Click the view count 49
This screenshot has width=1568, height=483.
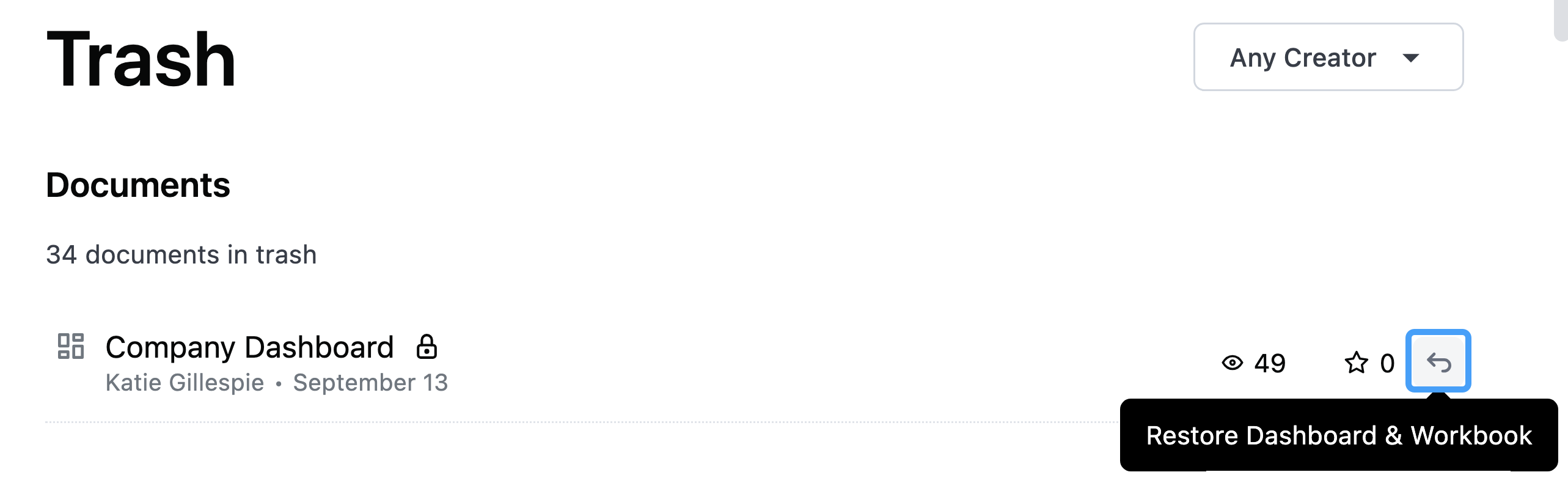(1270, 363)
